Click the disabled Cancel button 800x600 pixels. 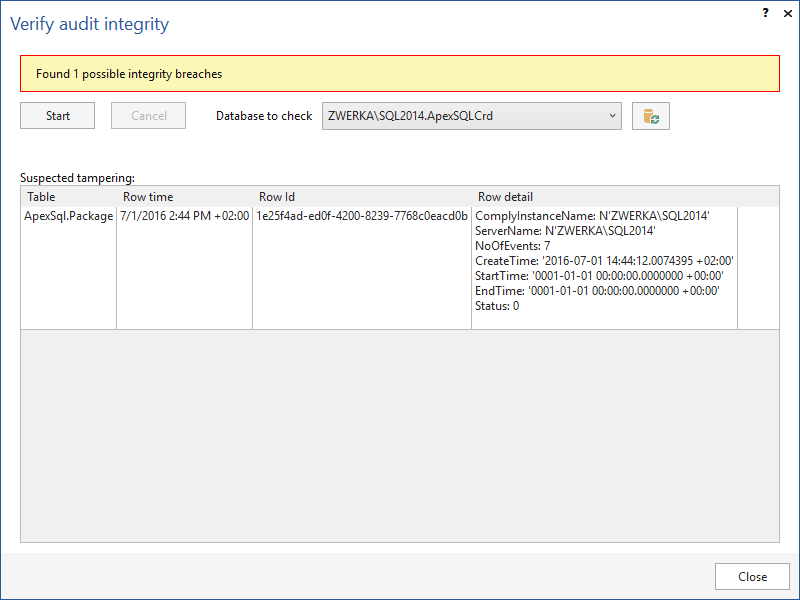[148, 116]
